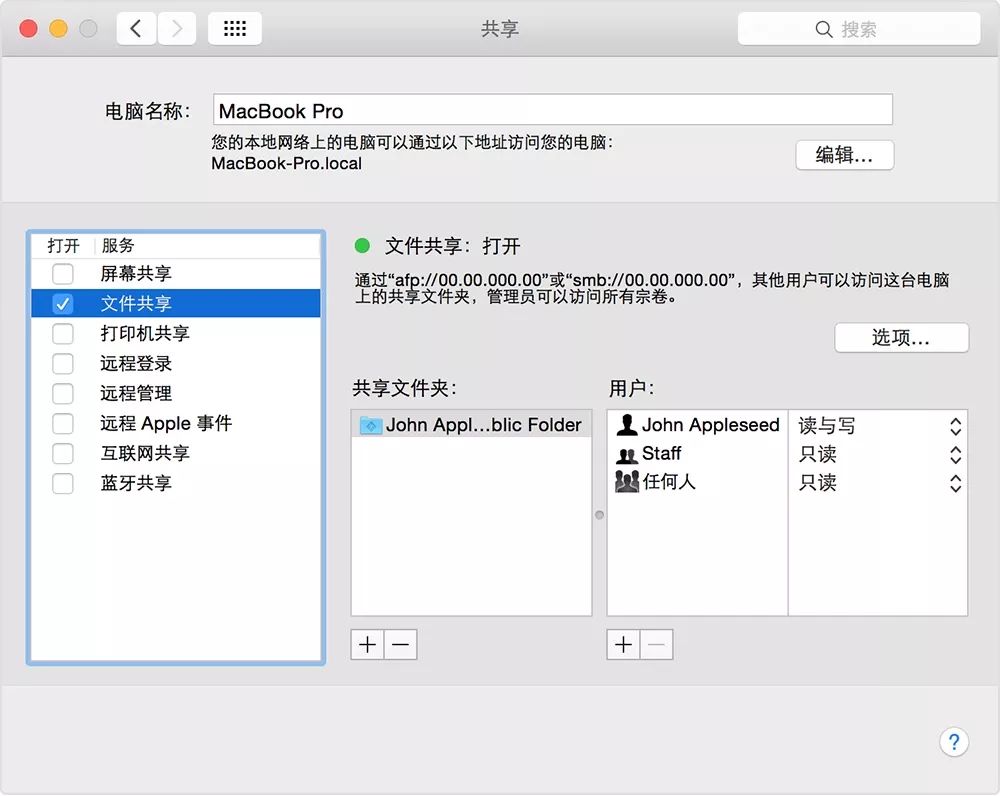Select John Appleseed in users list
Image resolution: width=1000 pixels, height=796 pixels.
coord(698,425)
